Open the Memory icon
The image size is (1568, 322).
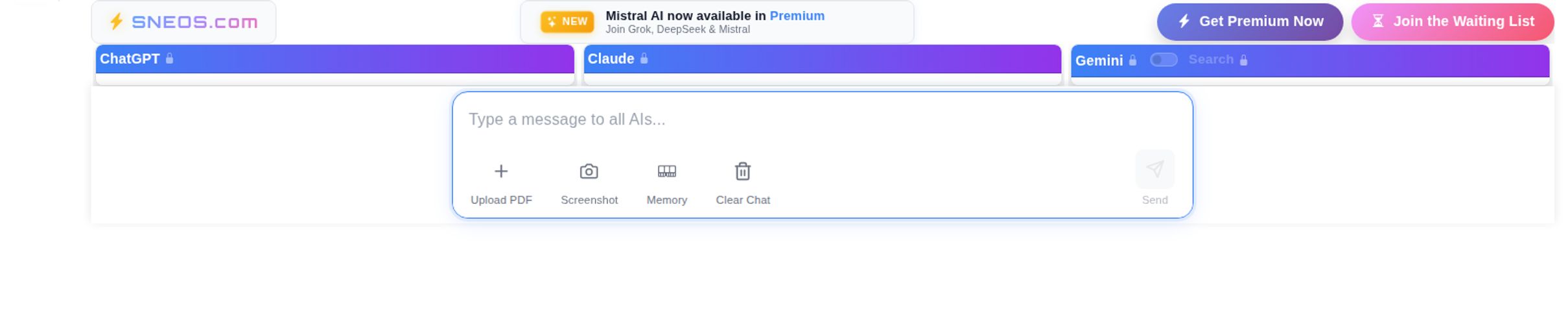pyautogui.click(x=666, y=171)
